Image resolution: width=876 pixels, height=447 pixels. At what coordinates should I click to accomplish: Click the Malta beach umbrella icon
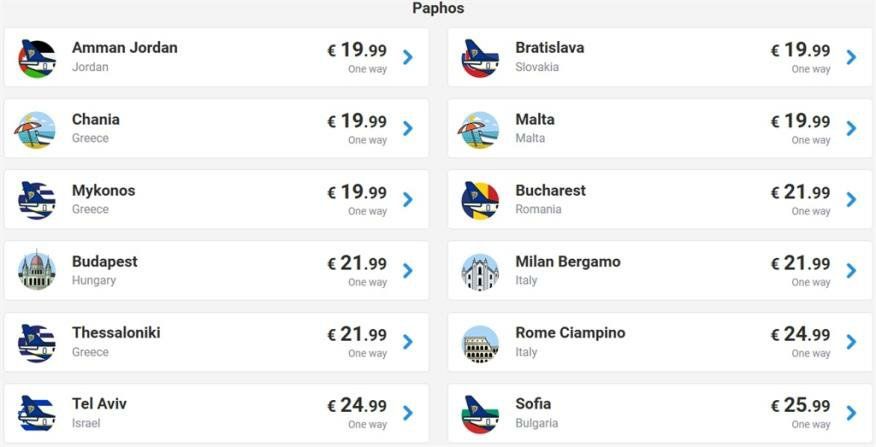[480, 129]
